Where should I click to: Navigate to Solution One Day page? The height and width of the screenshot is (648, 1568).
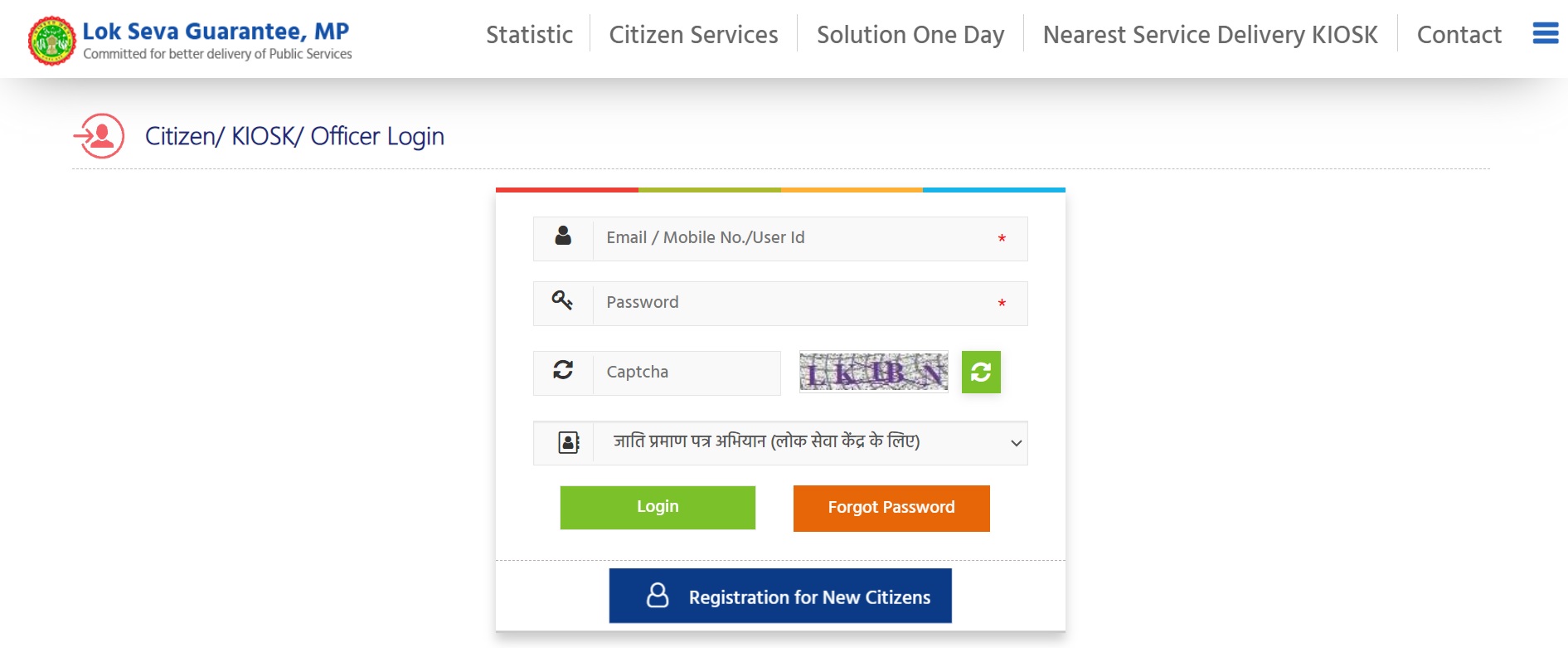(910, 35)
